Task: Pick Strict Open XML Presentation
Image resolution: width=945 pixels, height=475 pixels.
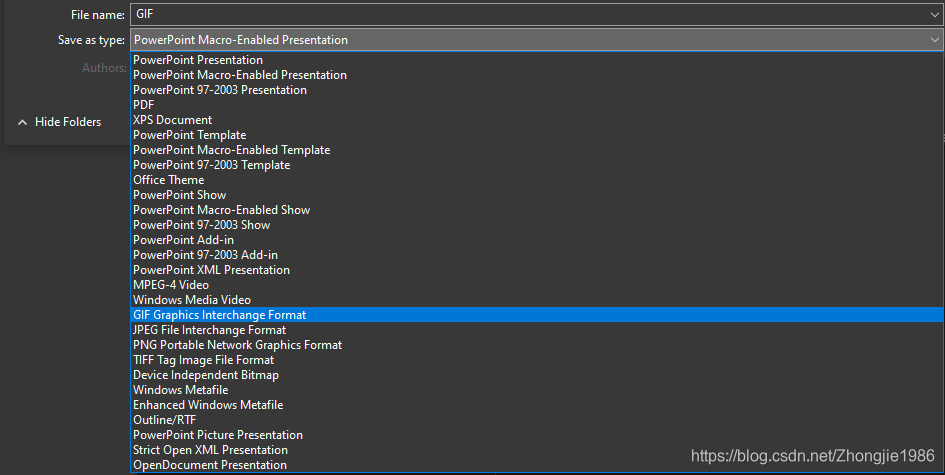Action: click(537, 450)
